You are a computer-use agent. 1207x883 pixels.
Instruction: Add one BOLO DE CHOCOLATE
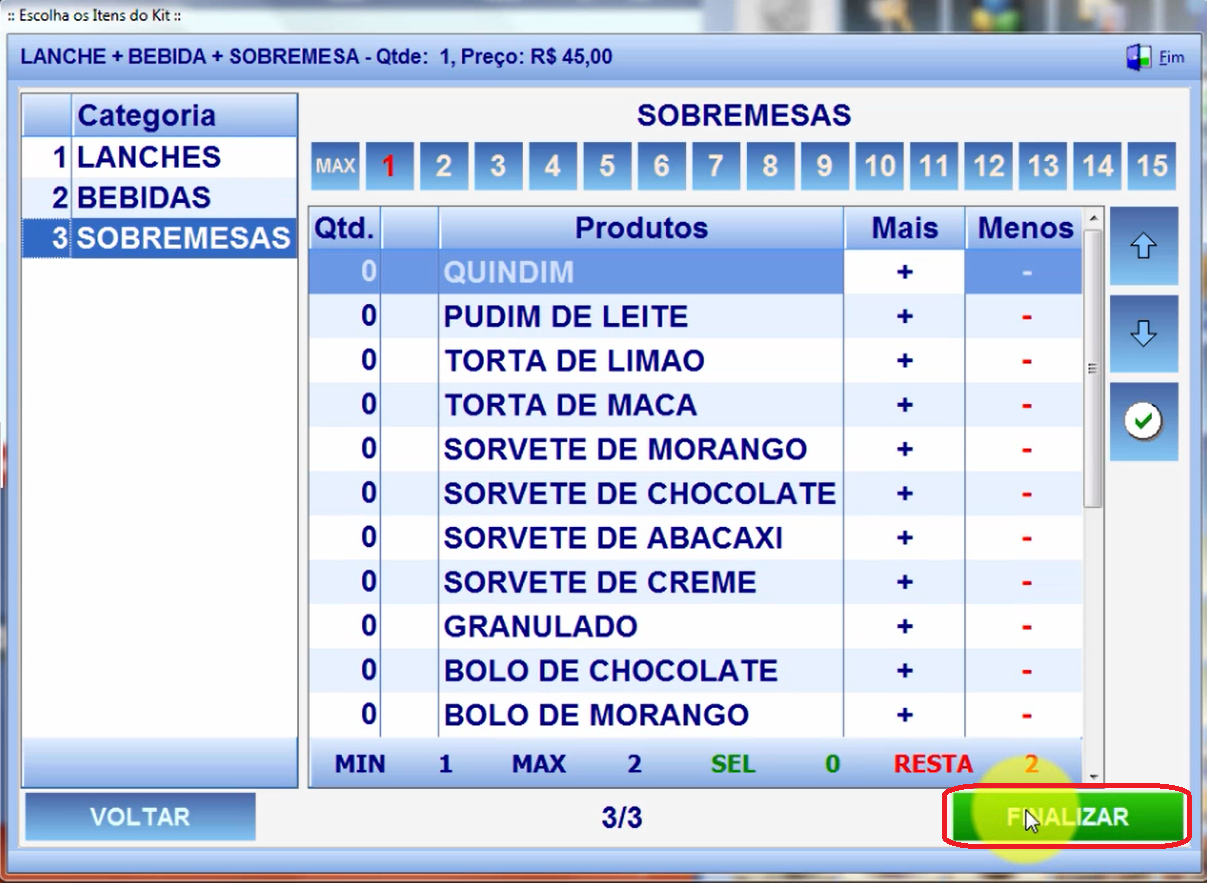(905, 671)
